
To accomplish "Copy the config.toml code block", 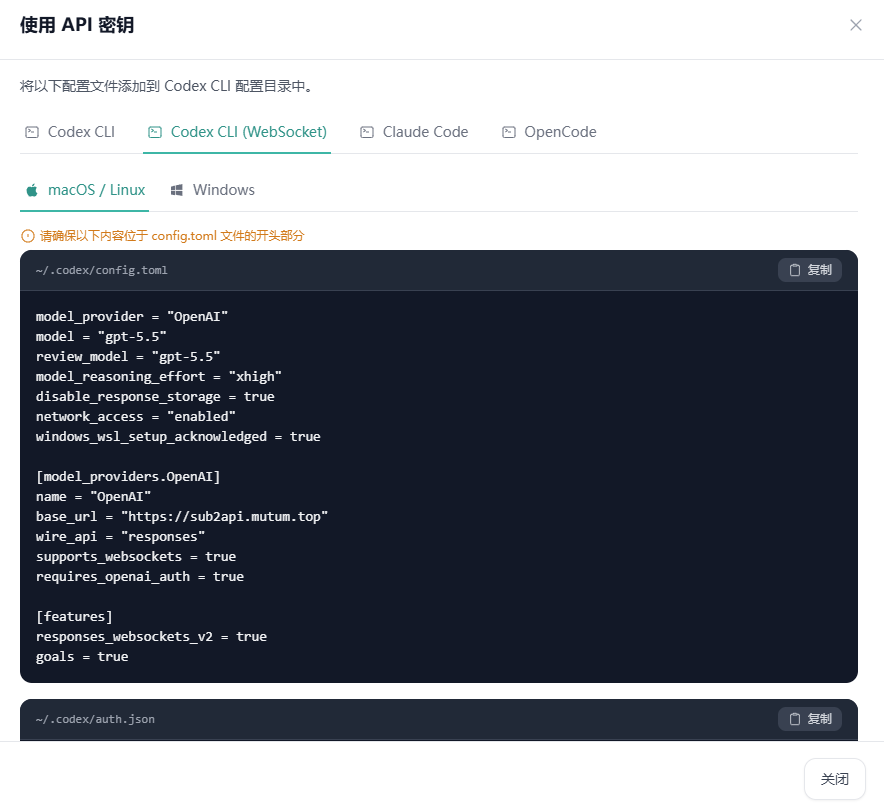I will tap(810, 270).
